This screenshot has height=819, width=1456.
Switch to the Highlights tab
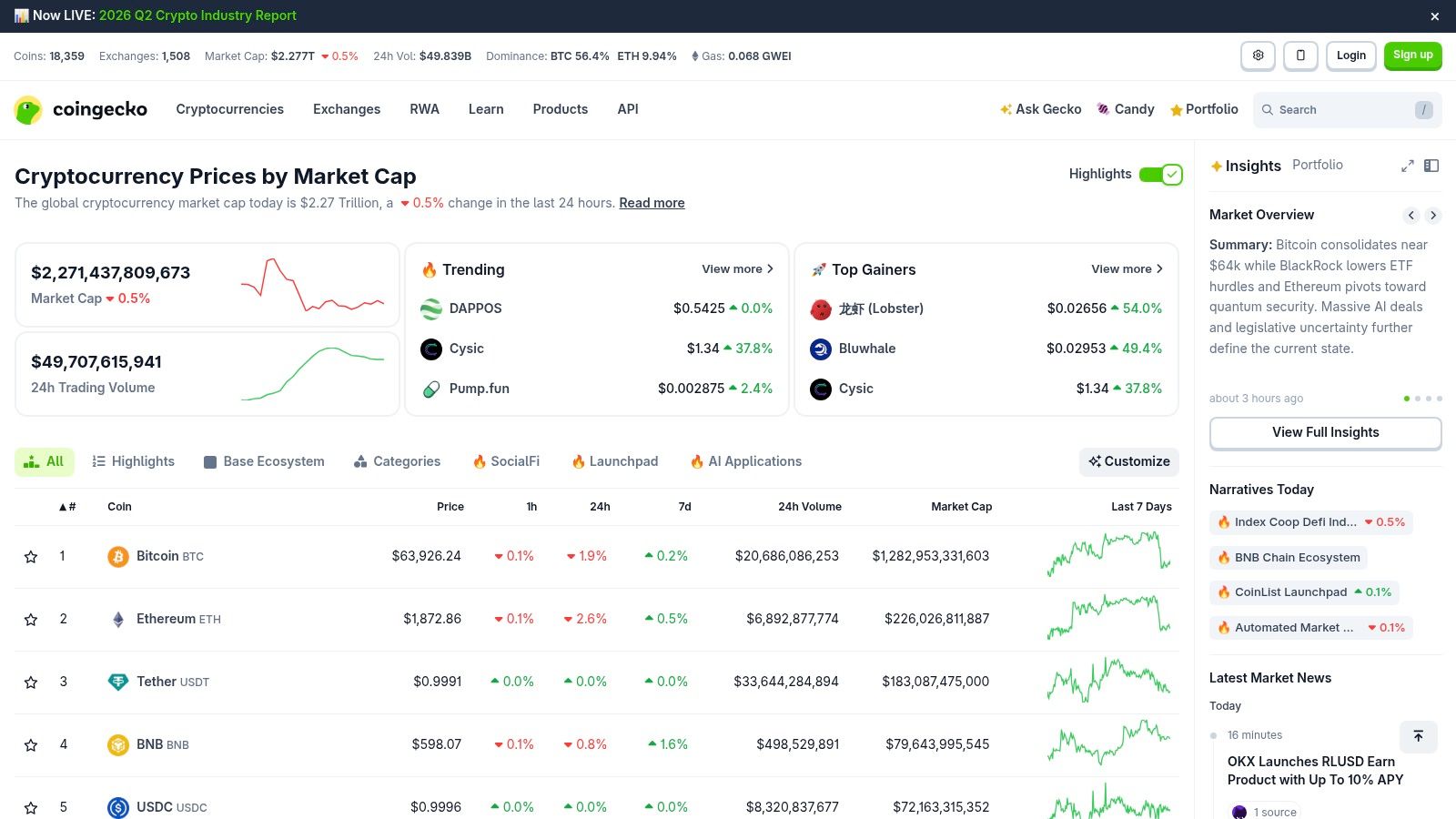(134, 462)
